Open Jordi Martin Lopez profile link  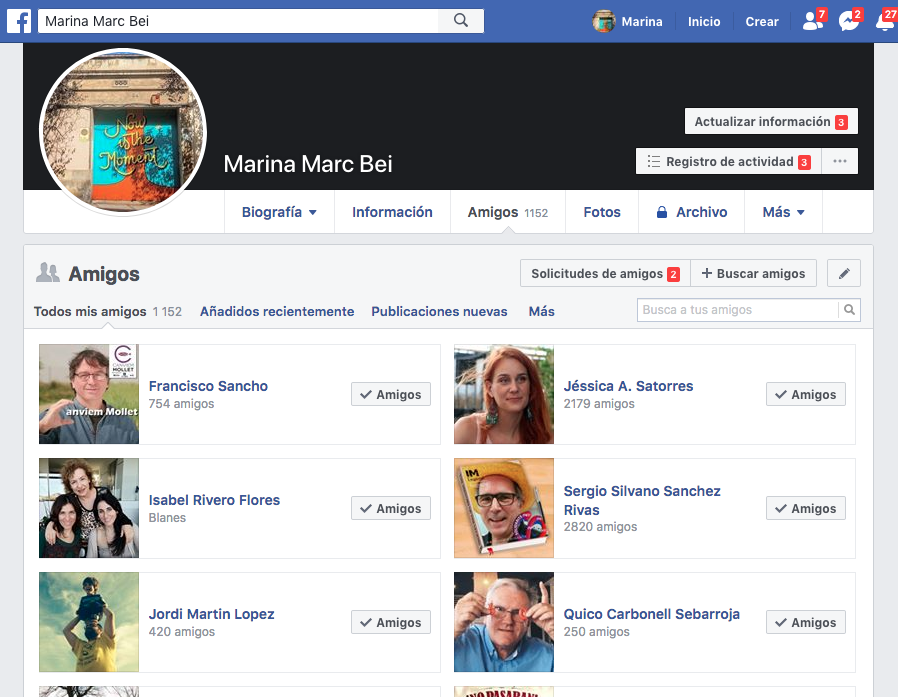coord(211,614)
